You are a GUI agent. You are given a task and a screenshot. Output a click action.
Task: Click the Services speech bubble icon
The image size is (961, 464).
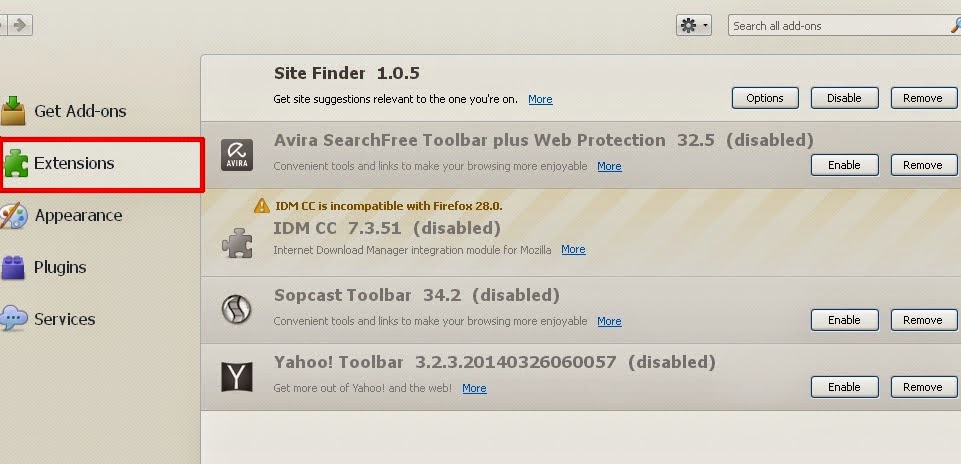pos(14,319)
